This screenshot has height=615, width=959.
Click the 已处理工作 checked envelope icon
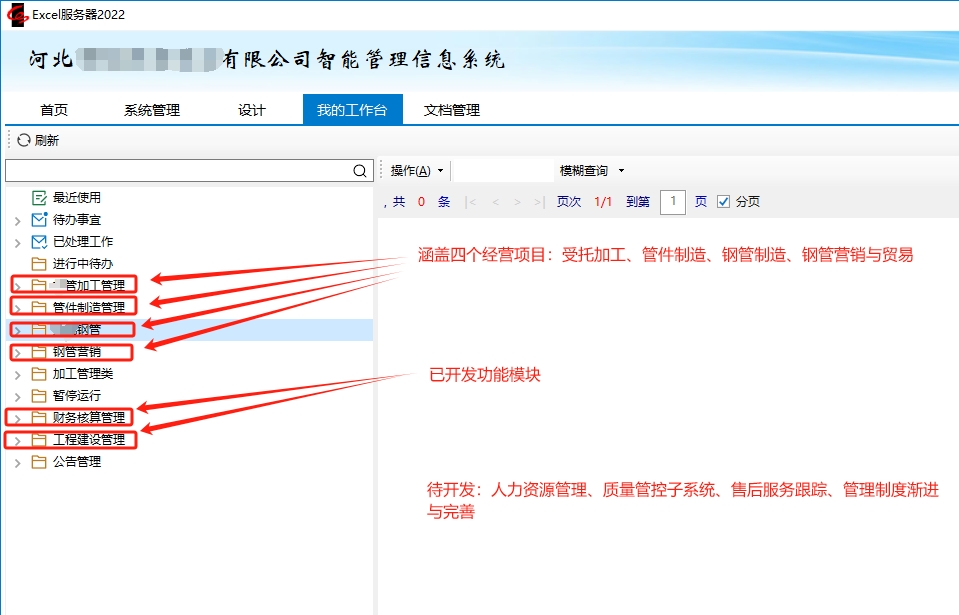tap(39, 242)
